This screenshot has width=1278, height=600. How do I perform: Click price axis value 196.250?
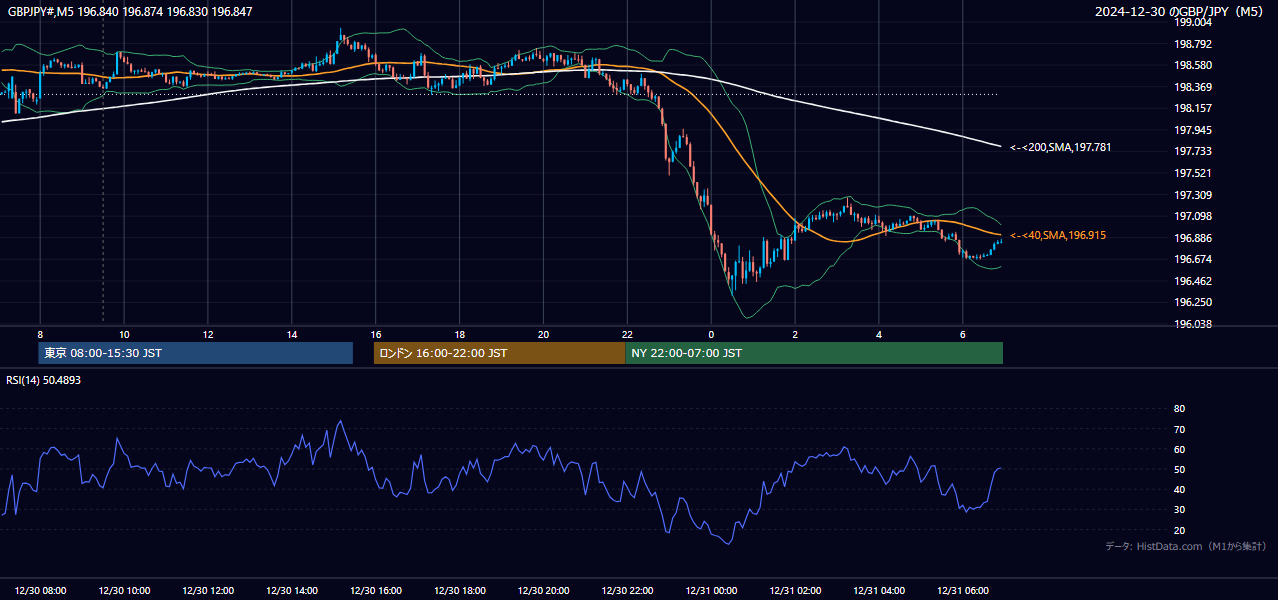(x=1192, y=302)
